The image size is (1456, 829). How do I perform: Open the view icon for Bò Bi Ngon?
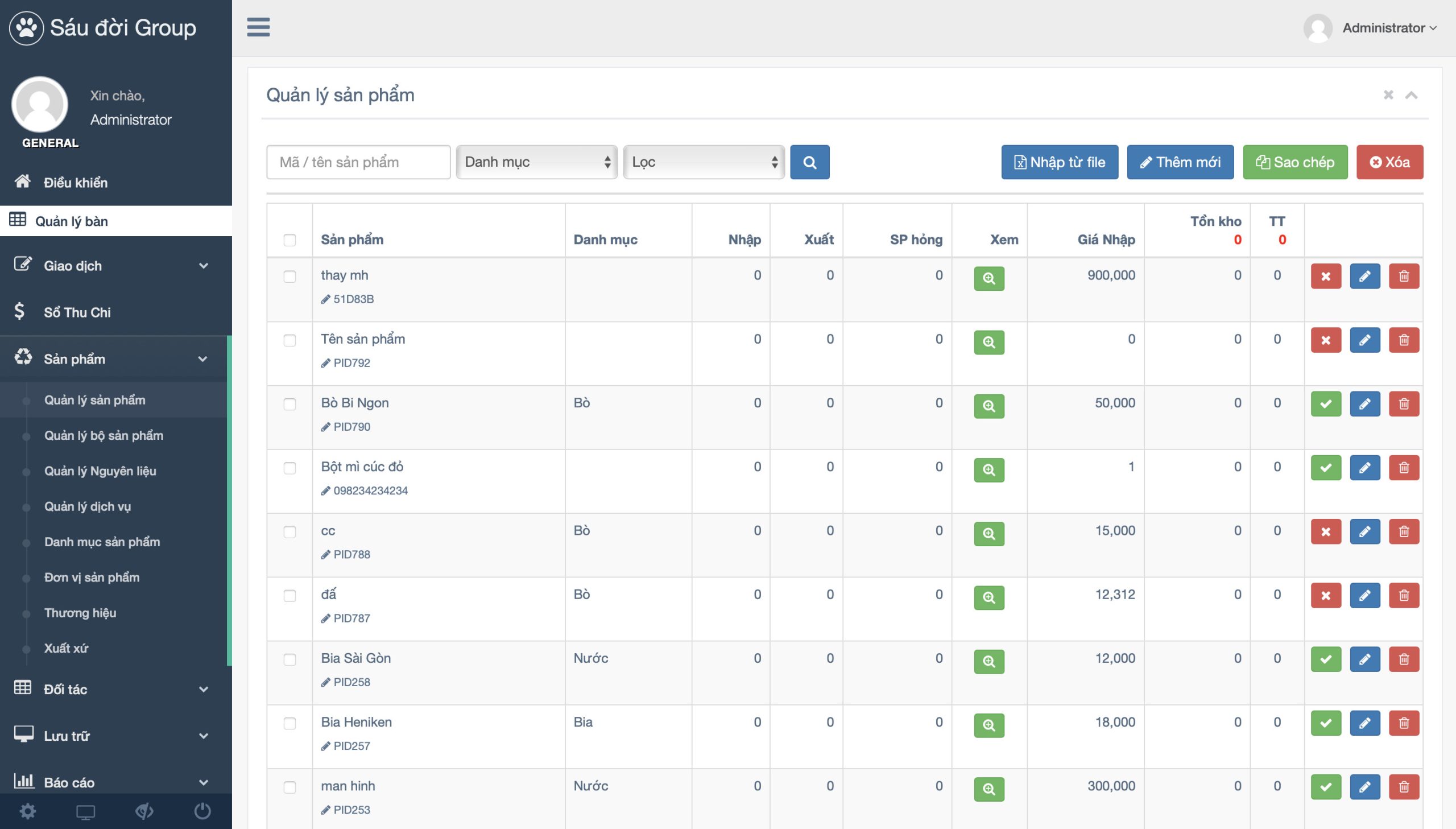point(988,406)
